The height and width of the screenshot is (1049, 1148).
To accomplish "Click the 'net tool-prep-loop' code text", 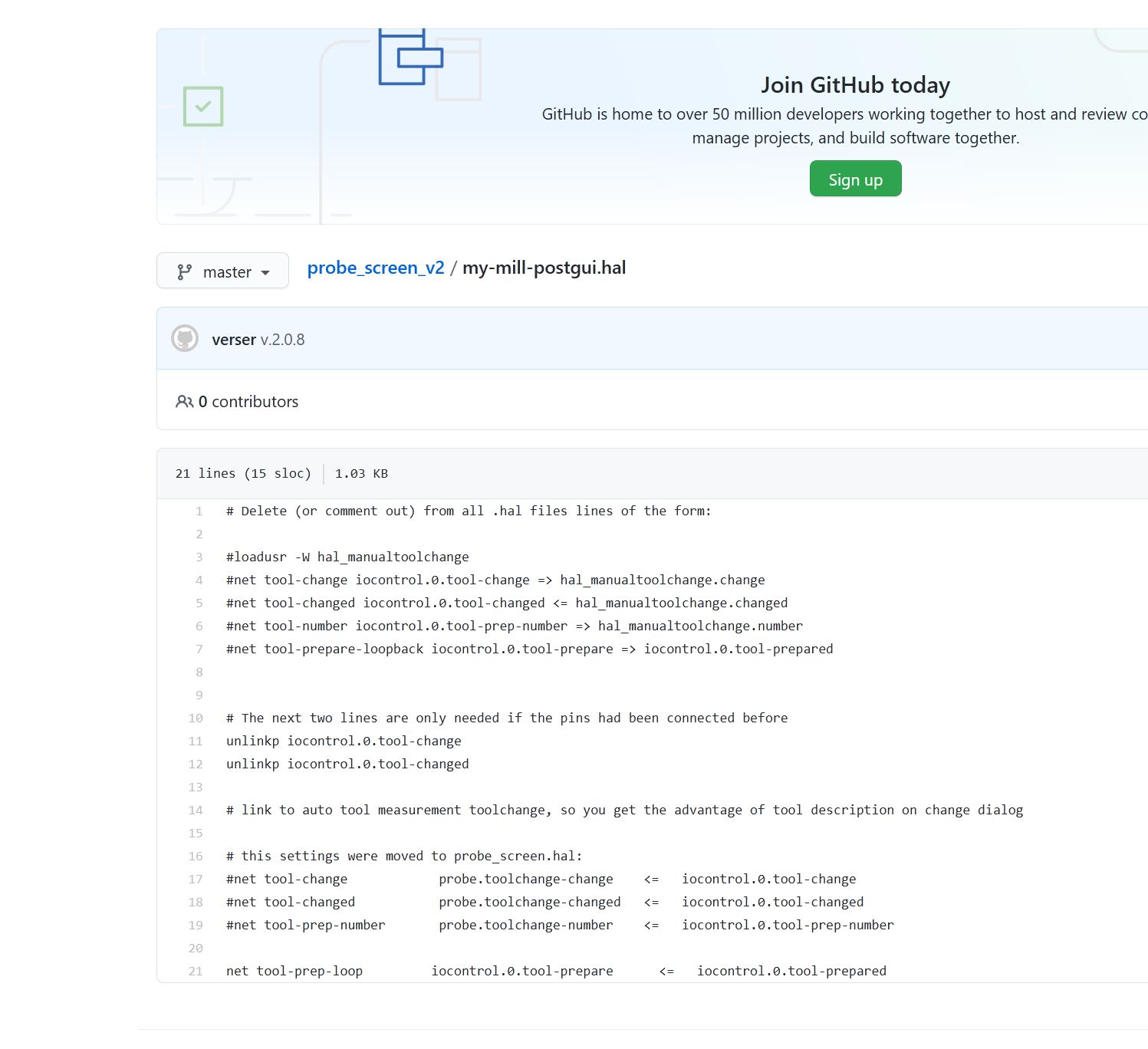I will (x=294, y=971).
